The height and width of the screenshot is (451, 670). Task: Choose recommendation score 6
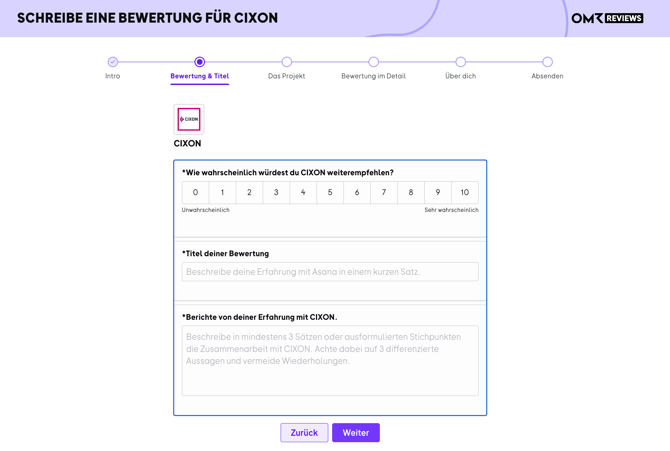pos(357,192)
